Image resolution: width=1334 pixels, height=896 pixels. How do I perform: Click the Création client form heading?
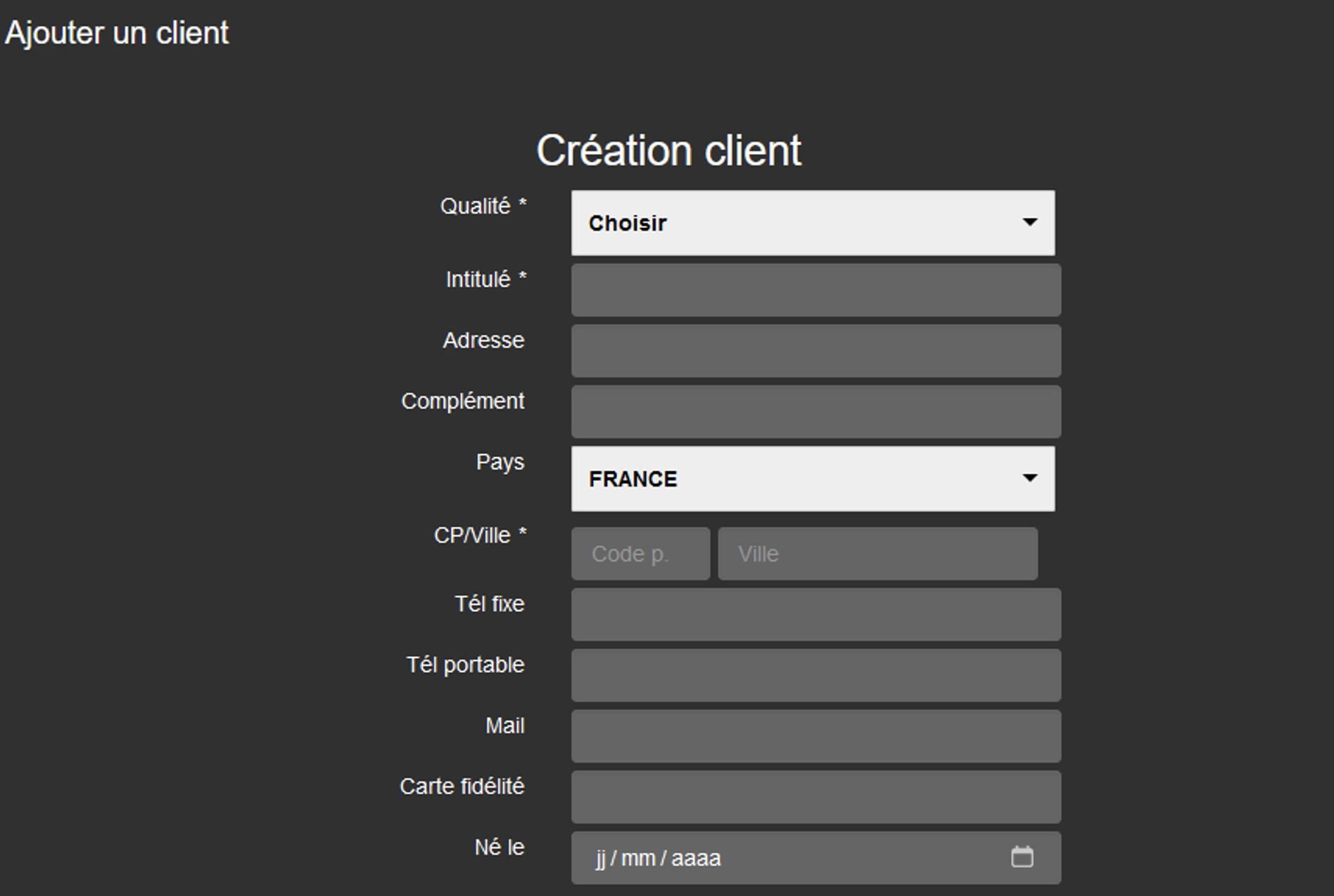pyautogui.click(x=668, y=151)
